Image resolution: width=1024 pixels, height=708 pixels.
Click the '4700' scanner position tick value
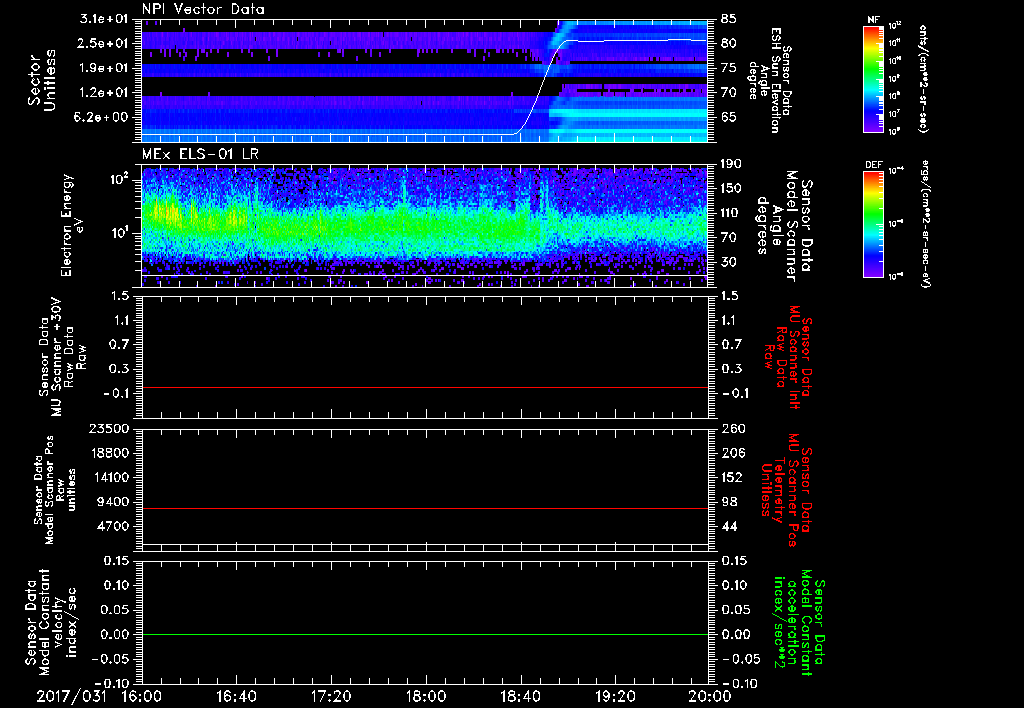click(112, 526)
